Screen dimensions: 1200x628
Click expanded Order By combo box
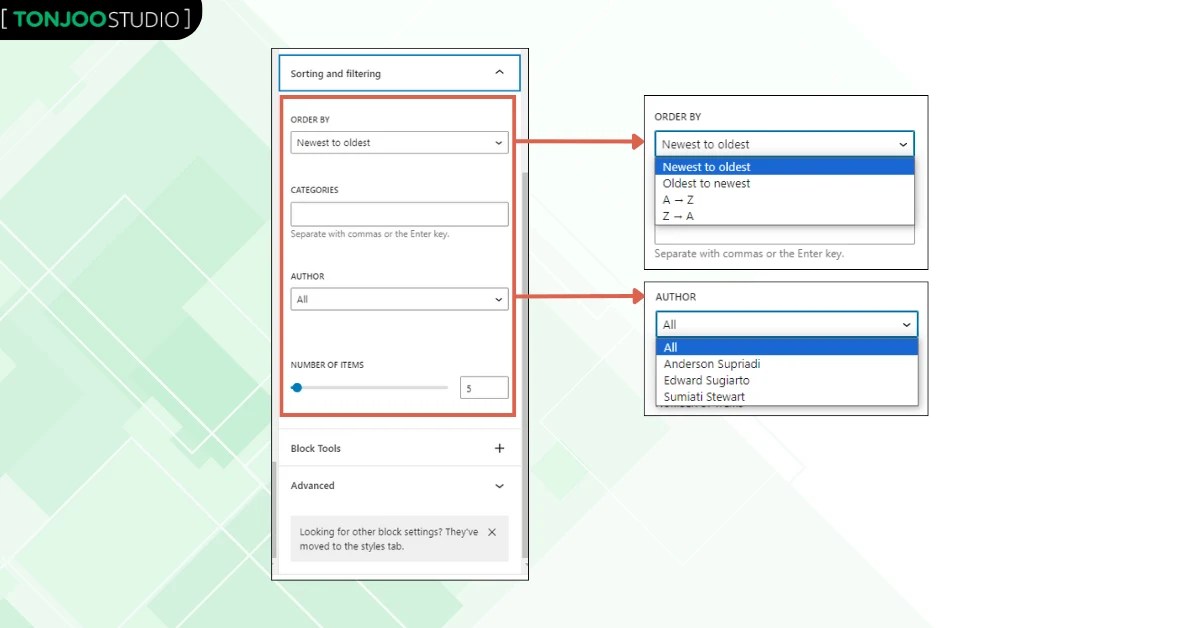(785, 144)
